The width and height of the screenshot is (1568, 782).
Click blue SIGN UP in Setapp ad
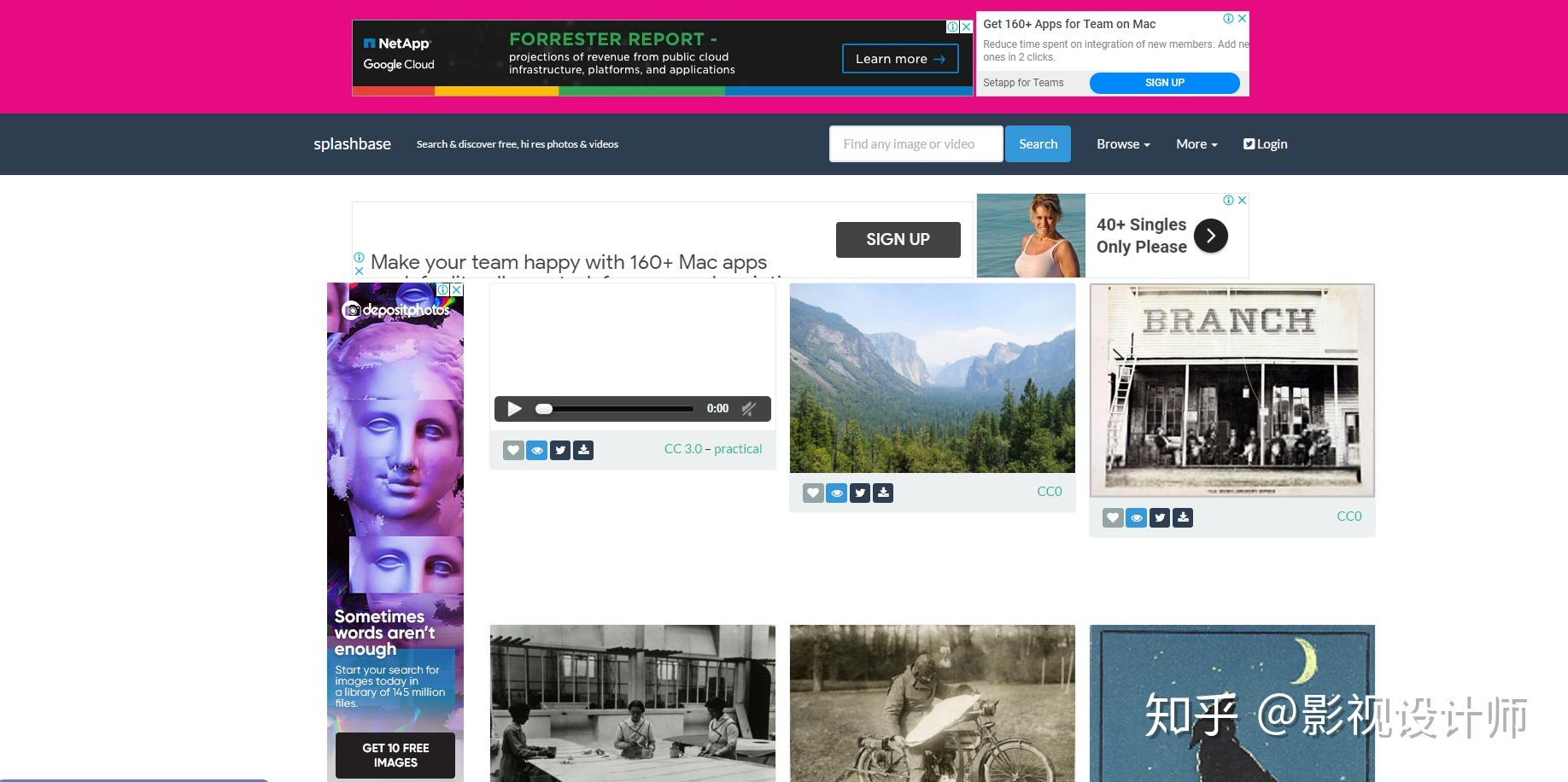[1165, 83]
